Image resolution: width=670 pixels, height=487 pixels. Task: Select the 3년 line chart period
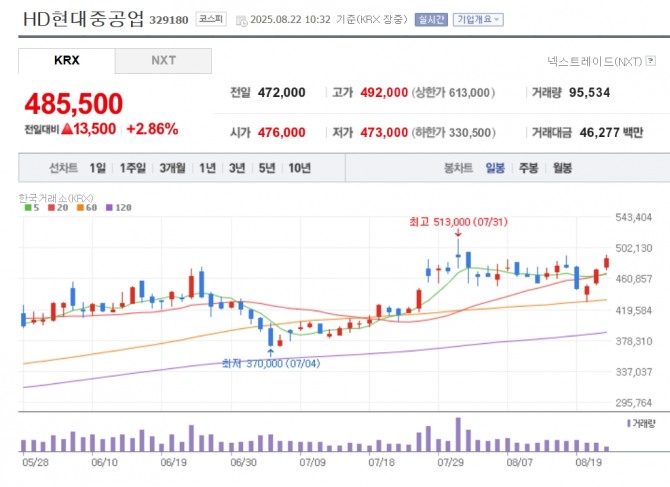[x=237, y=168]
